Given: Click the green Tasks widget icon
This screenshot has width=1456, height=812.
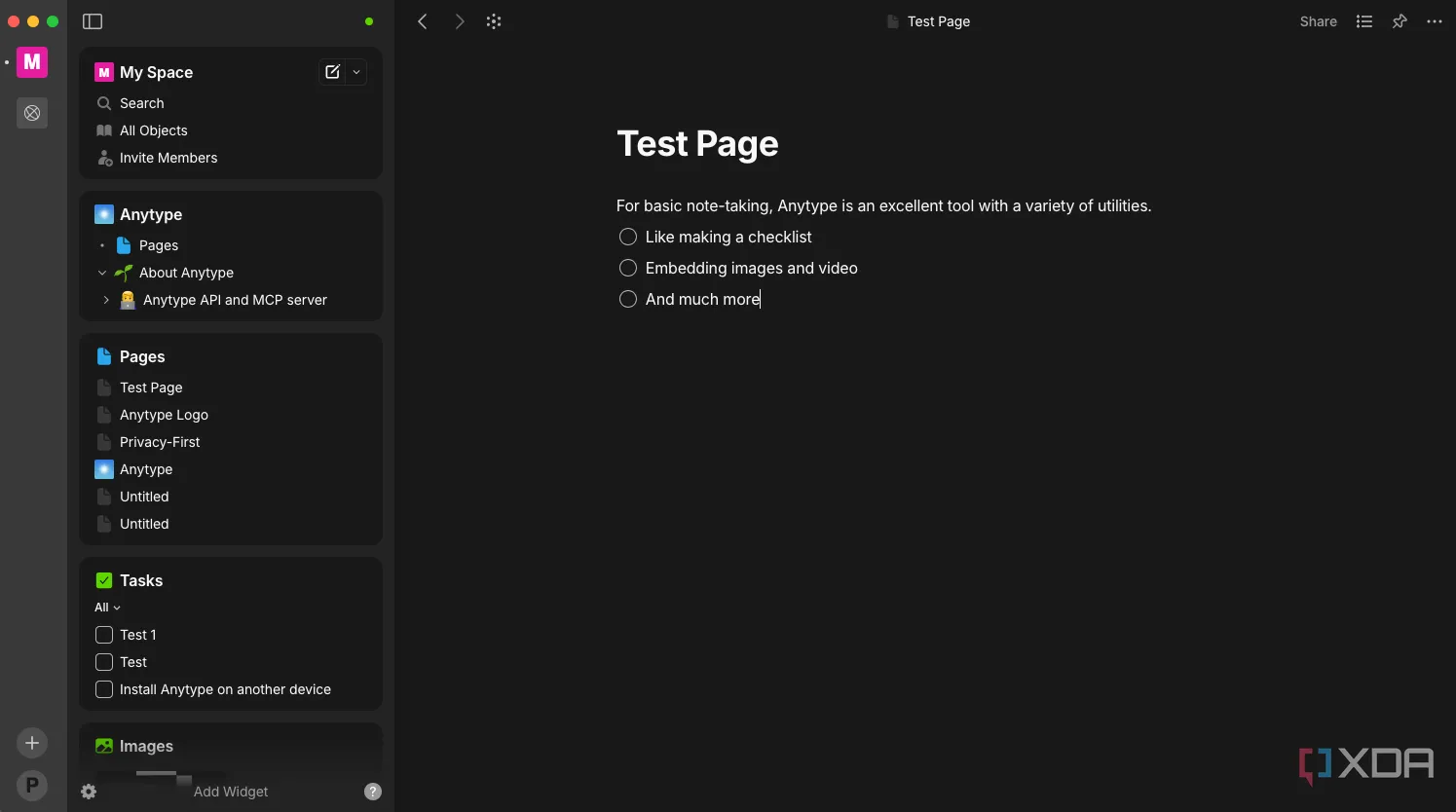Looking at the screenshot, I should coord(104,580).
